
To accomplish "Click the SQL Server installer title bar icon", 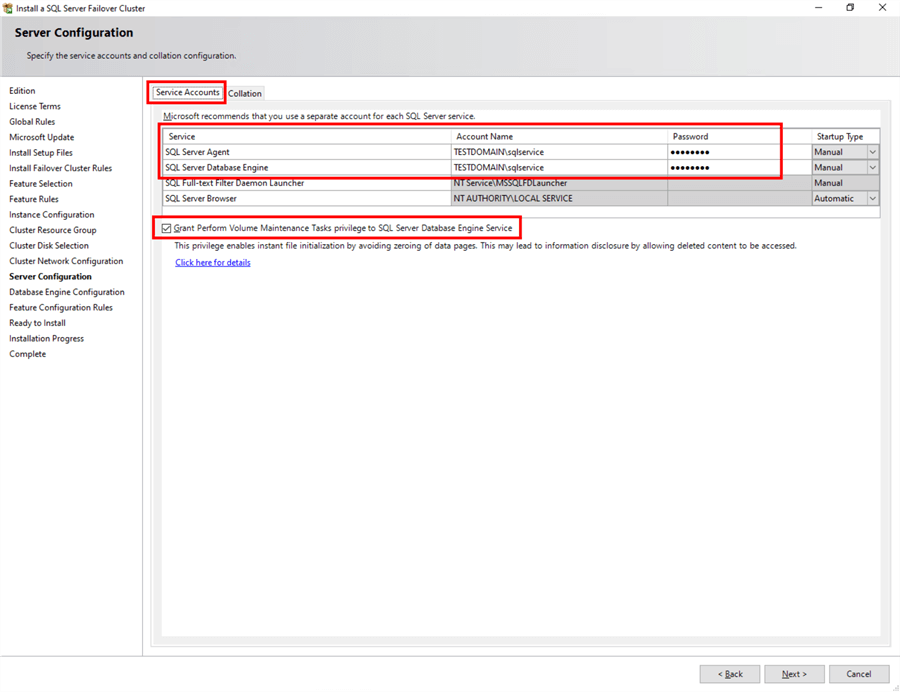I will pos(7,8).
